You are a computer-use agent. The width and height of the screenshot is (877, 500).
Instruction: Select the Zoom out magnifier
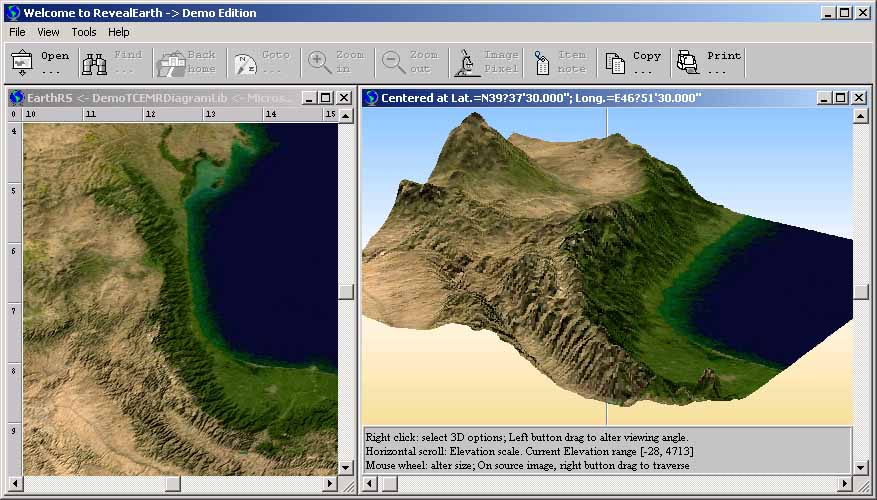393,63
